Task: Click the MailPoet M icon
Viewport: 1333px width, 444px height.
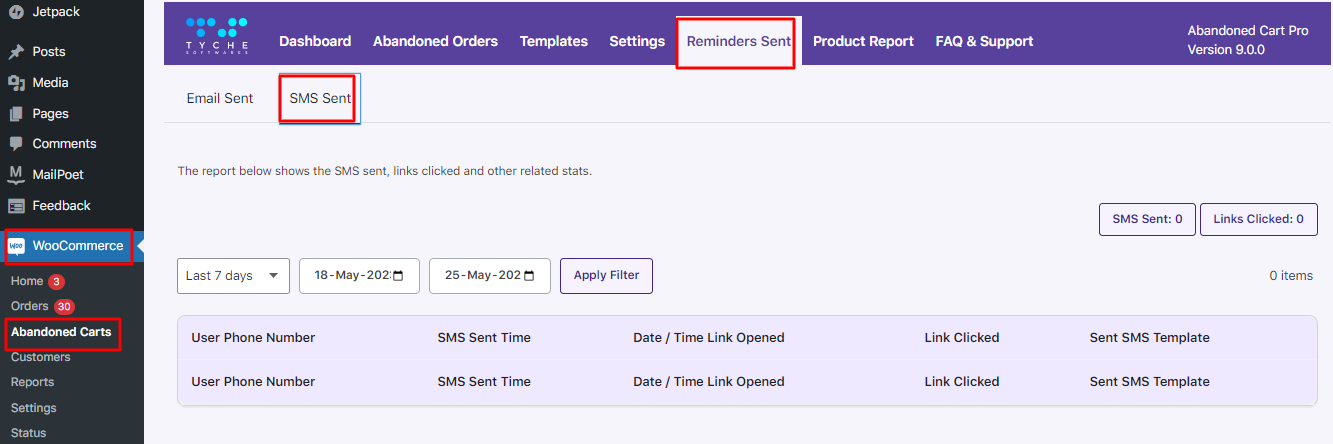Action: [x=16, y=174]
